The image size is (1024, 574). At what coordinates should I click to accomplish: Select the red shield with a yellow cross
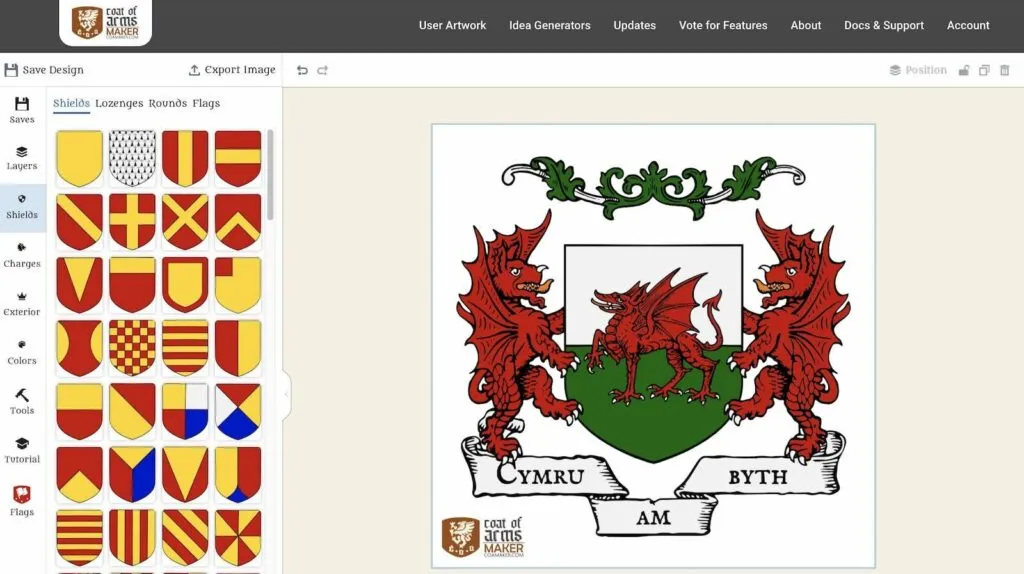point(133,221)
